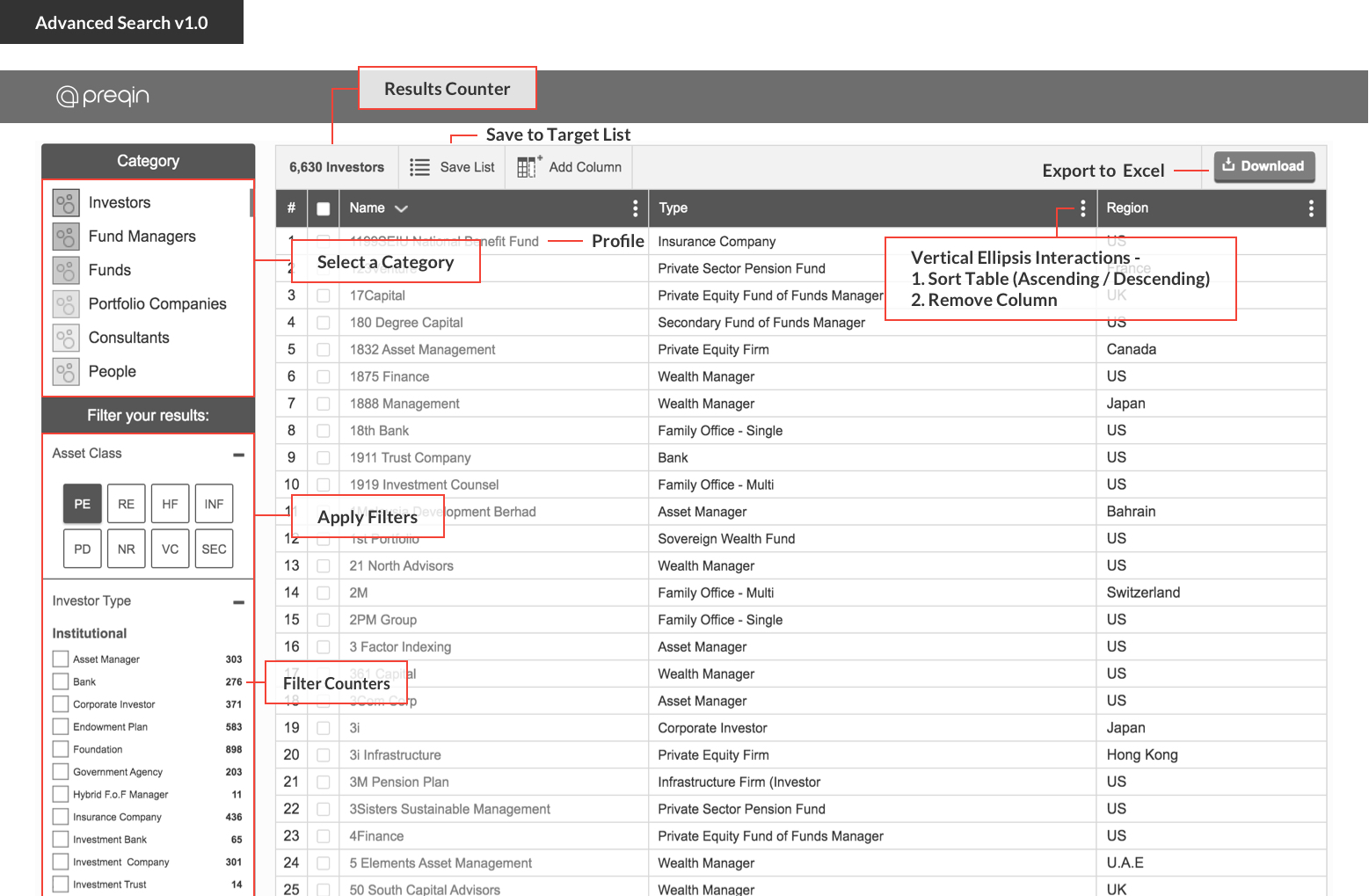Toggle the SEC asset class filter
The width and height of the screenshot is (1369, 896).
pos(215,549)
